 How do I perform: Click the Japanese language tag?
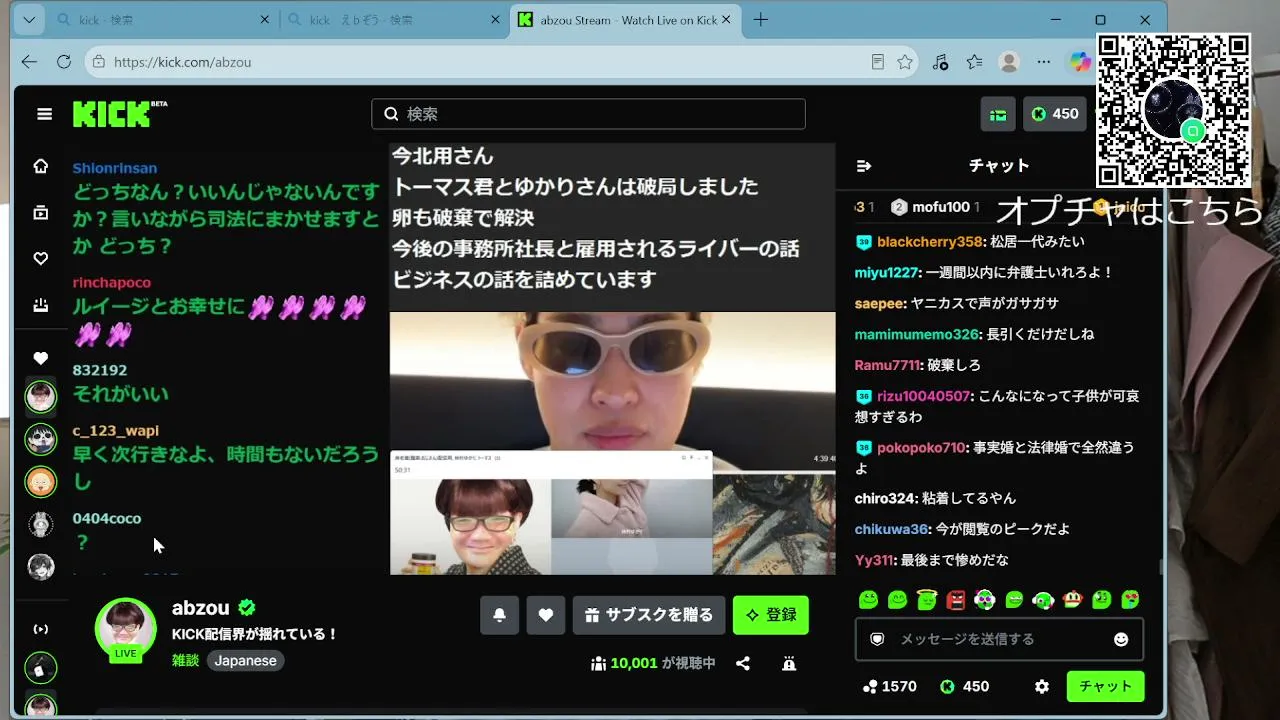[245, 661]
